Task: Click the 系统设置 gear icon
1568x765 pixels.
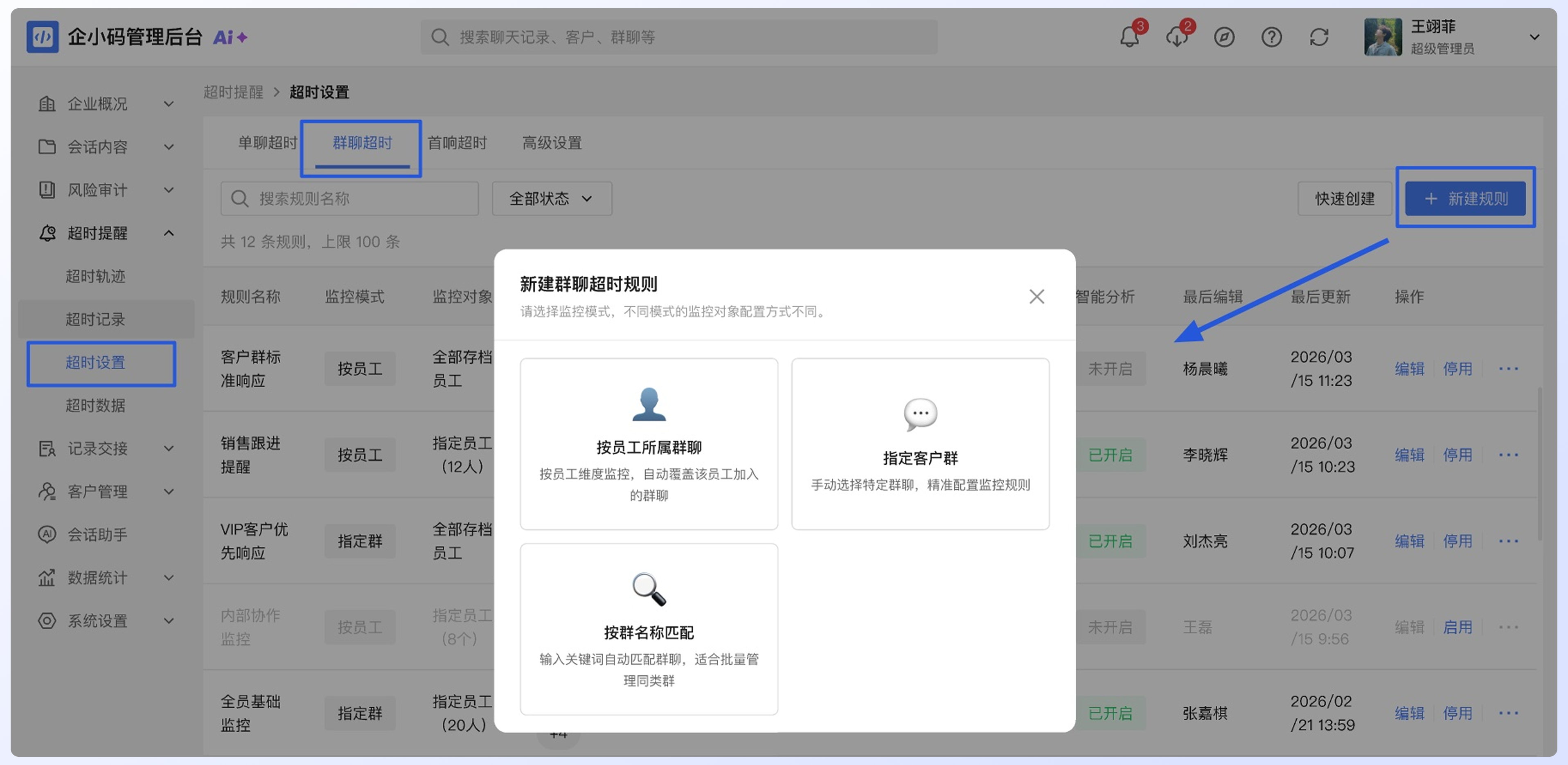Action: (x=47, y=621)
